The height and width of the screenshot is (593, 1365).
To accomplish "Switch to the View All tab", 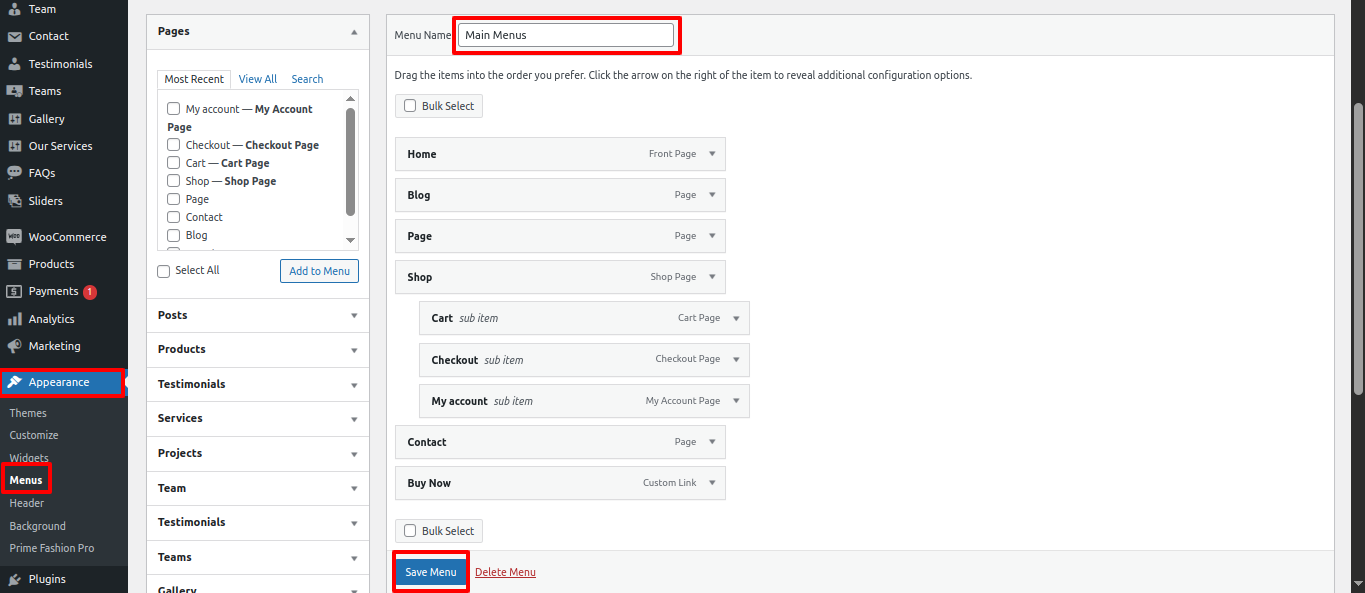I will [x=257, y=79].
